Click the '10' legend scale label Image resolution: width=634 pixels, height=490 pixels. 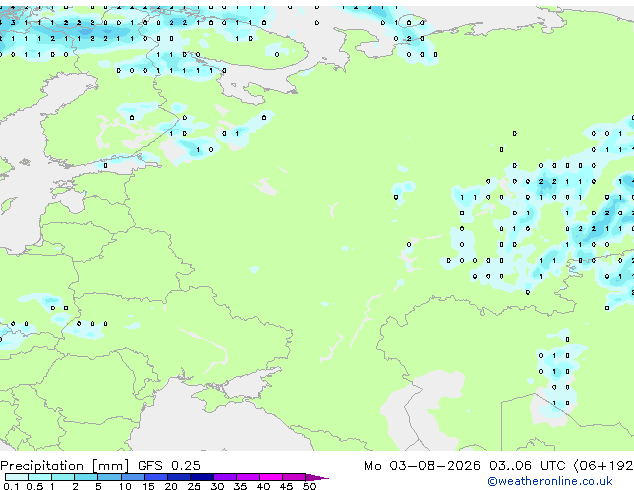click(125, 486)
